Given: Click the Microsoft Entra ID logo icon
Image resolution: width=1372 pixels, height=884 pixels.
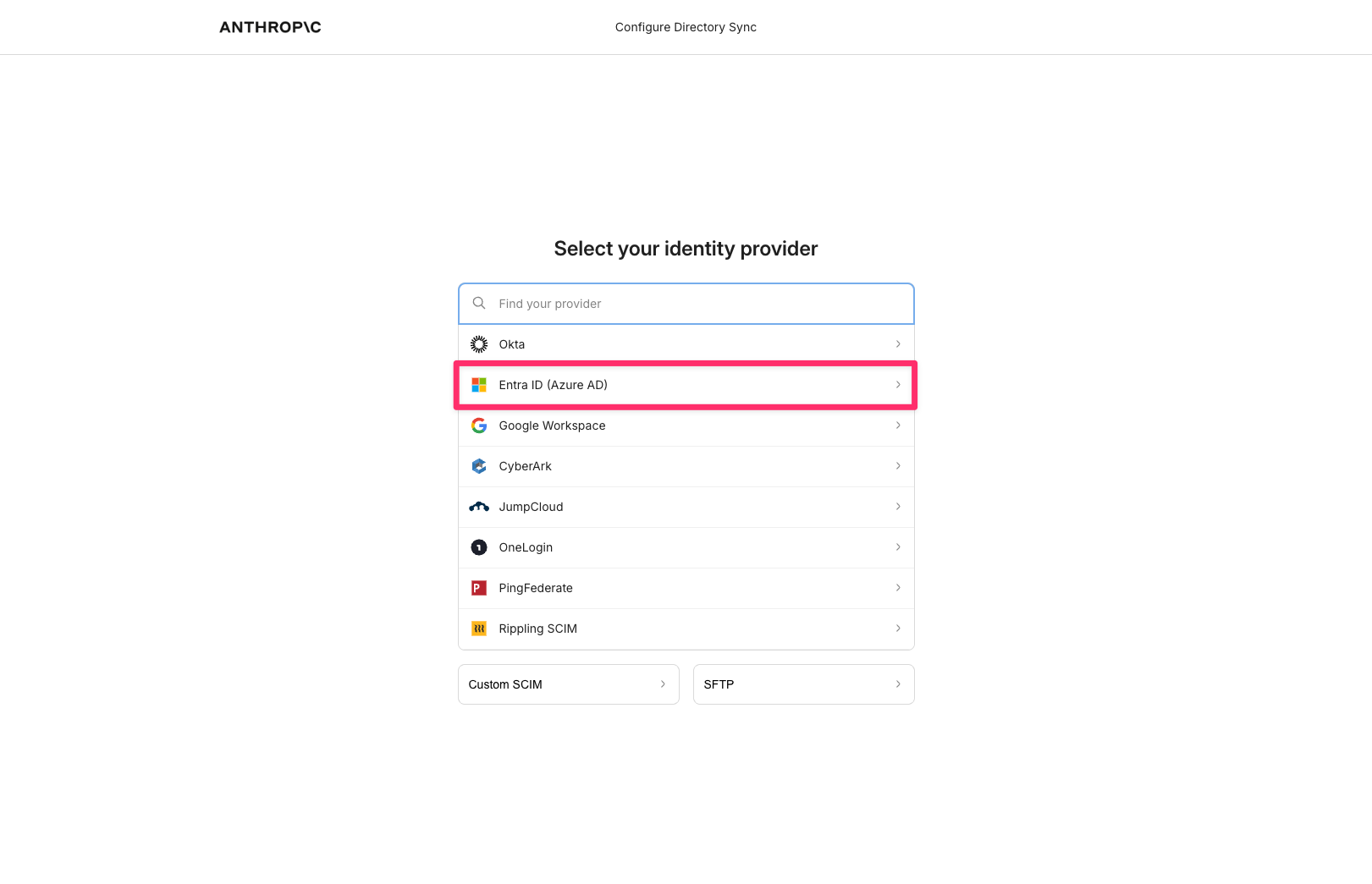Looking at the screenshot, I should coord(479,385).
